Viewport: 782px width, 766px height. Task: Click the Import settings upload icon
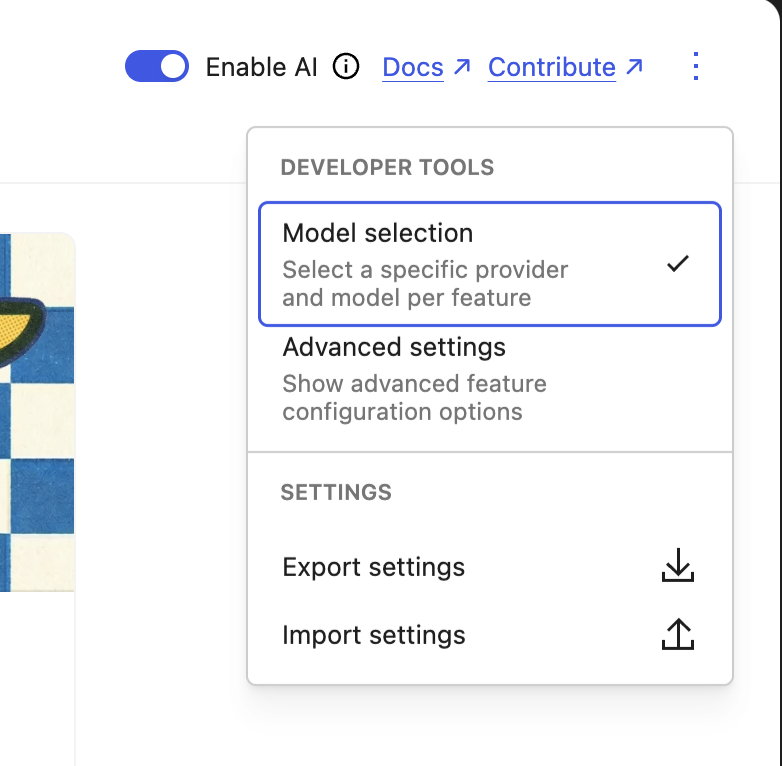[x=678, y=634]
